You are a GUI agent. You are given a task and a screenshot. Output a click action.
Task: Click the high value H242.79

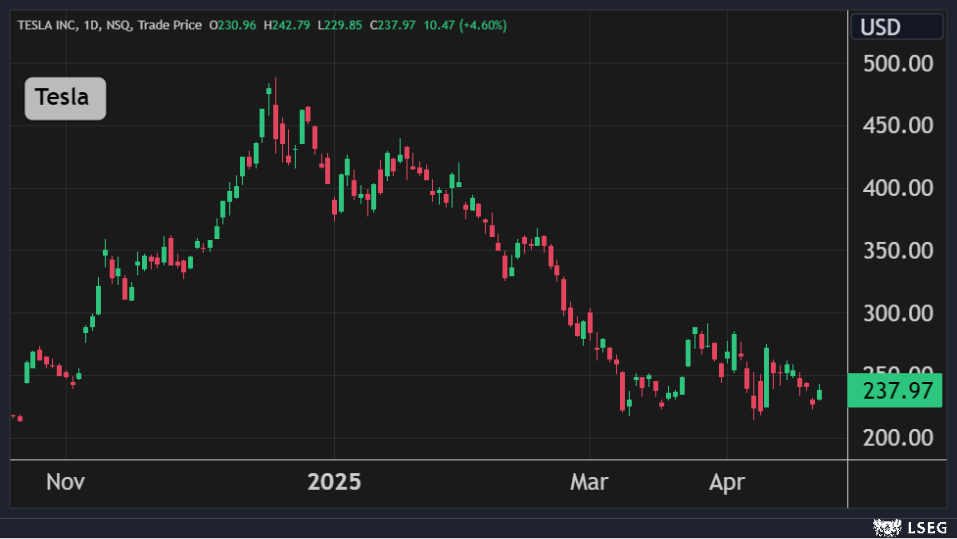click(x=289, y=25)
